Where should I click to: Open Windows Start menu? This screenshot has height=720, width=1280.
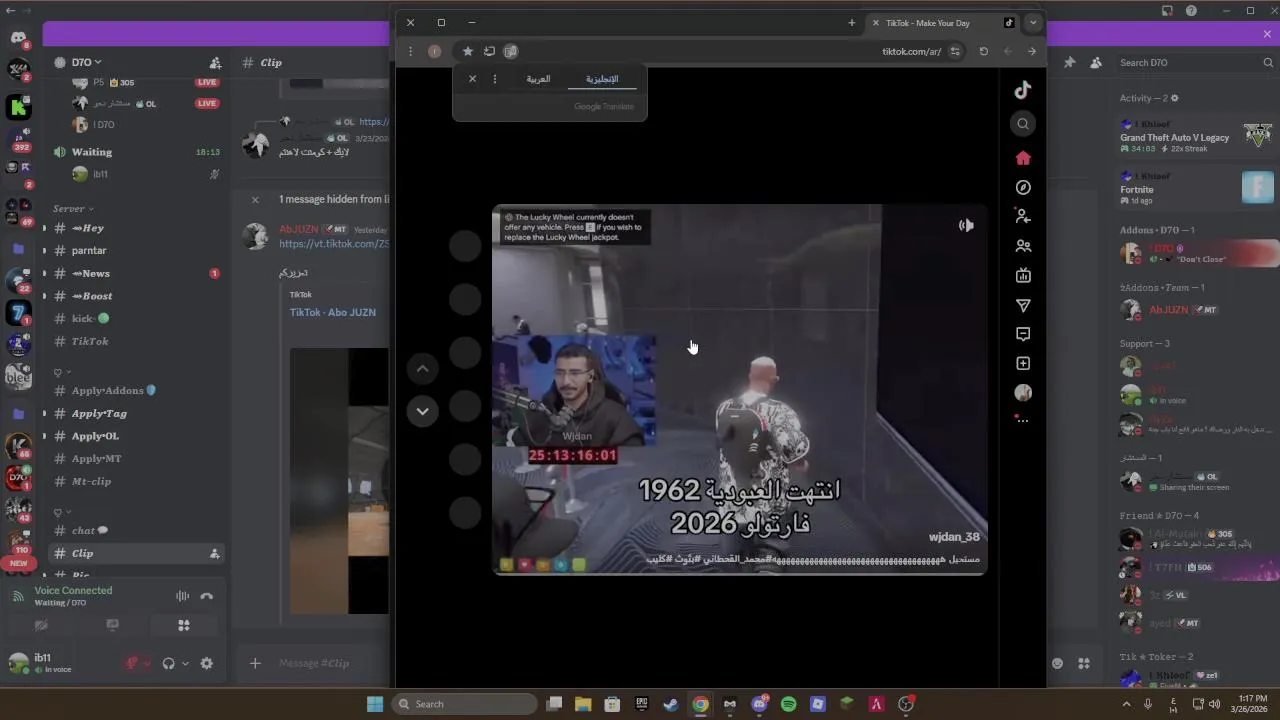point(375,704)
